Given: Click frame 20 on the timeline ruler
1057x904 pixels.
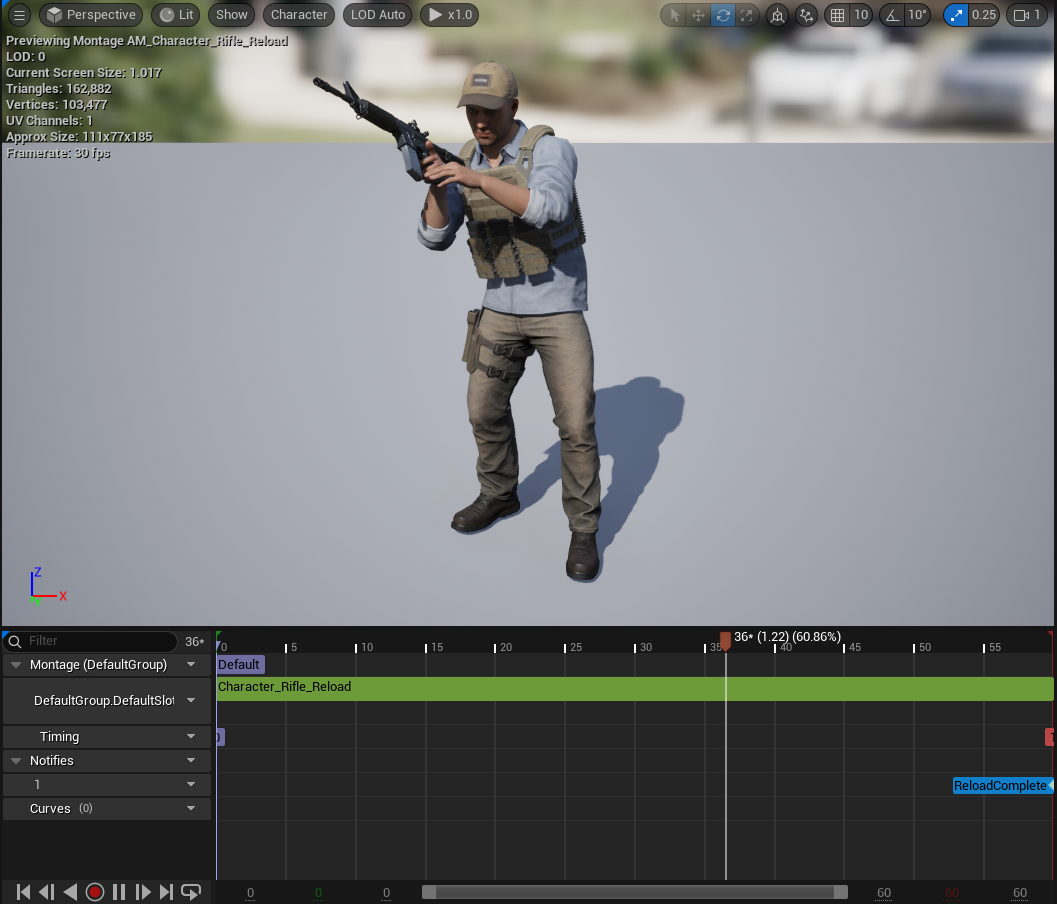Looking at the screenshot, I should pyautogui.click(x=506, y=647).
